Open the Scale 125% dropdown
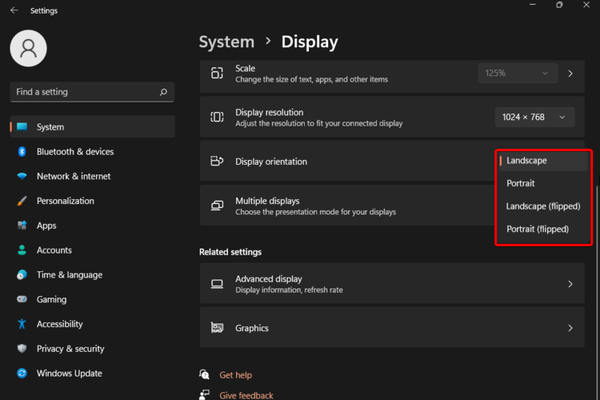600x400 pixels. click(x=517, y=73)
